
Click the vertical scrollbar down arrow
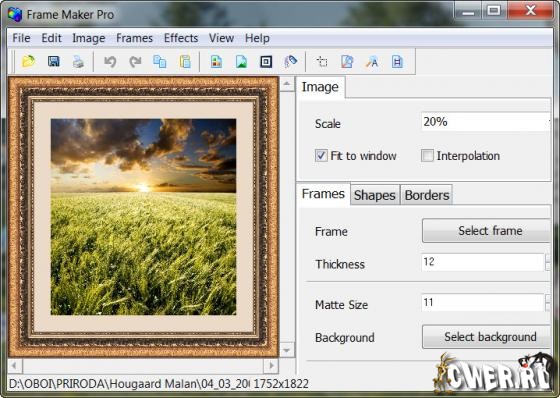click(287, 350)
